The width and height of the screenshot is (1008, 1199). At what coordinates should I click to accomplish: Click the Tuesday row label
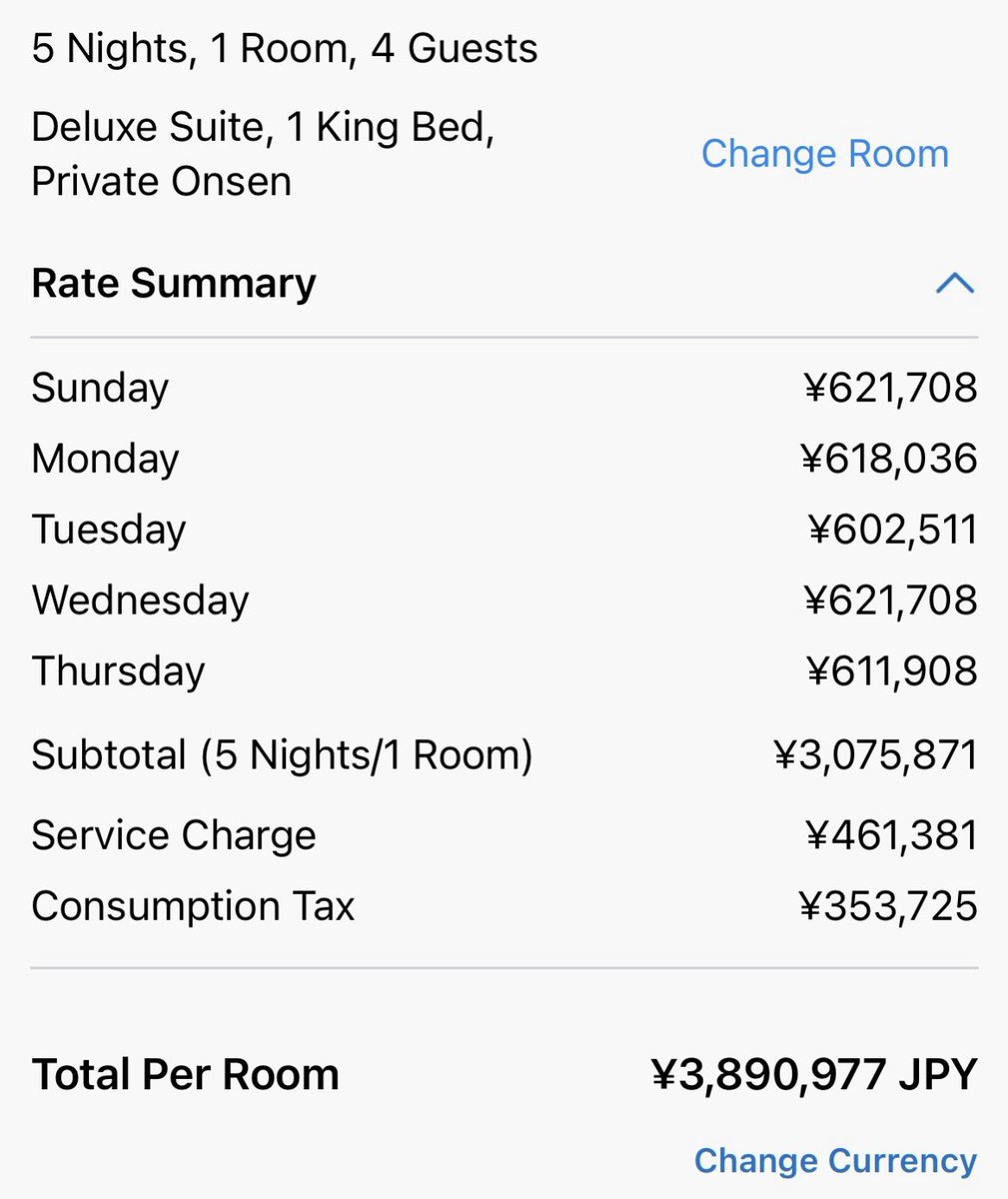[x=108, y=530]
